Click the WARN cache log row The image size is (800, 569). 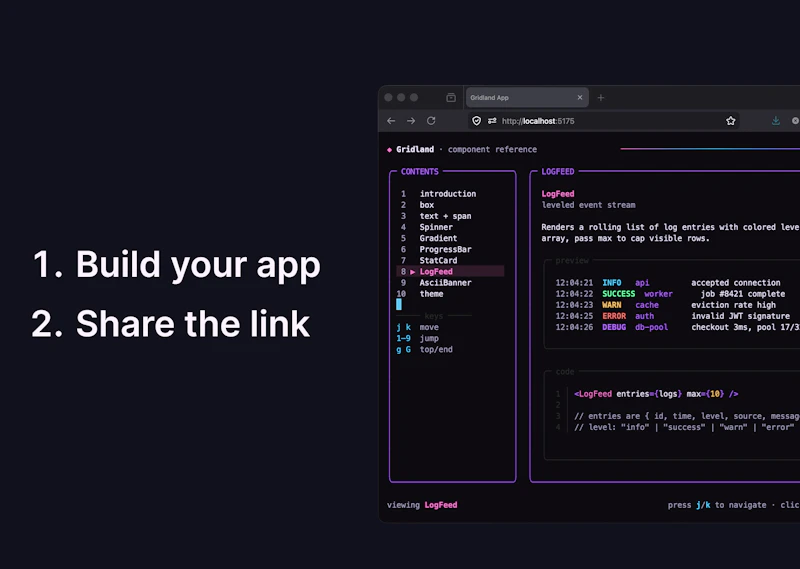[x=666, y=305]
